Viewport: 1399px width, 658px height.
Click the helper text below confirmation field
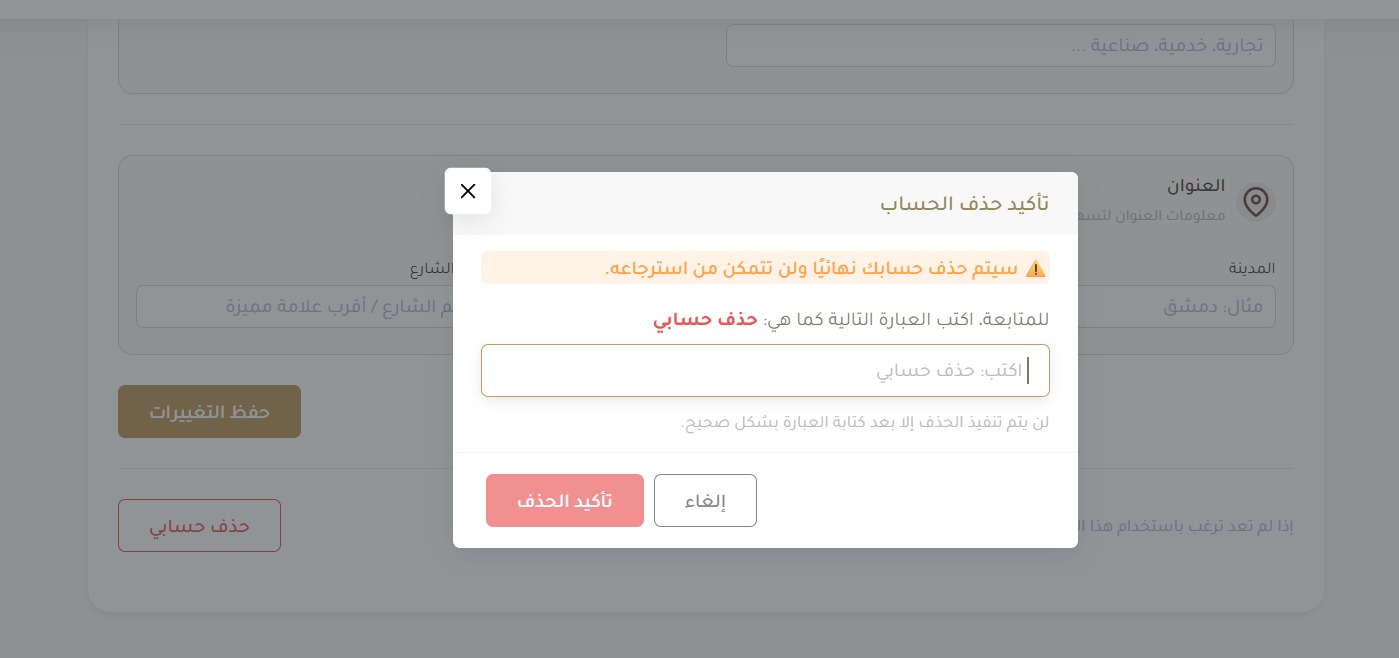tap(865, 422)
